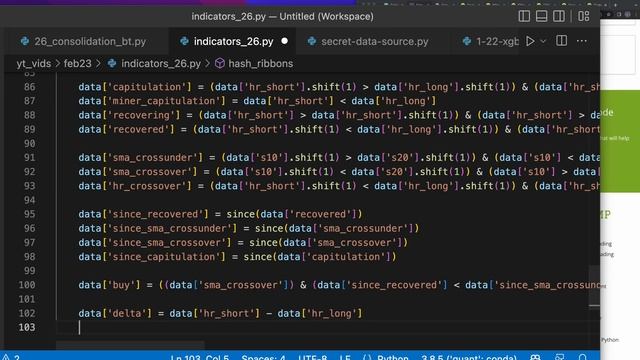Click the indicators_26.py breadcrumb
640x360 pixels.
[x=161, y=64]
